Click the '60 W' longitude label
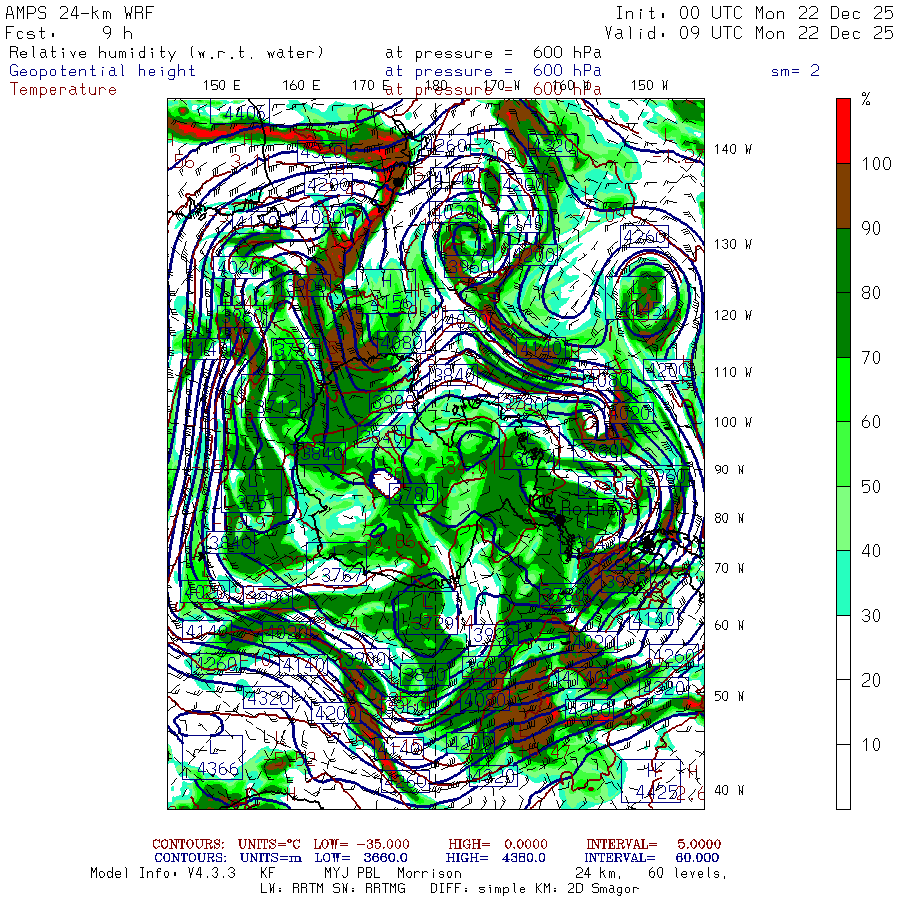Viewport: 900px width, 900px height. point(729,625)
